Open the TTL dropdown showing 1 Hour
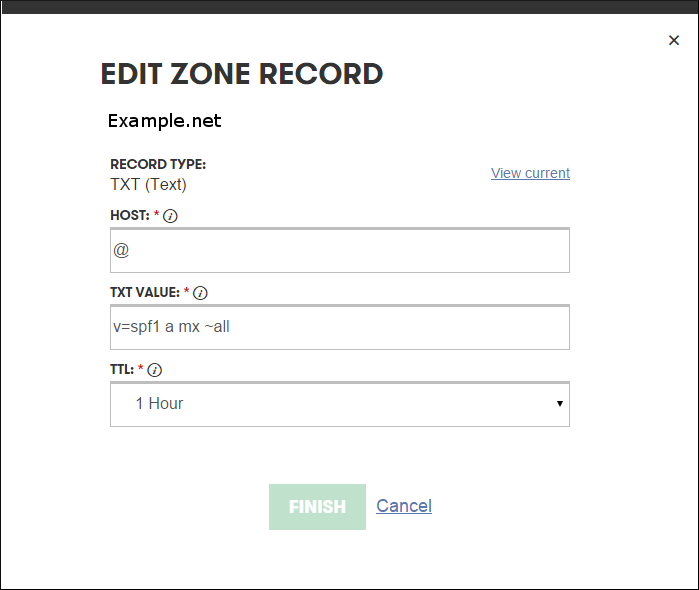The width and height of the screenshot is (699, 590). [340, 404]
